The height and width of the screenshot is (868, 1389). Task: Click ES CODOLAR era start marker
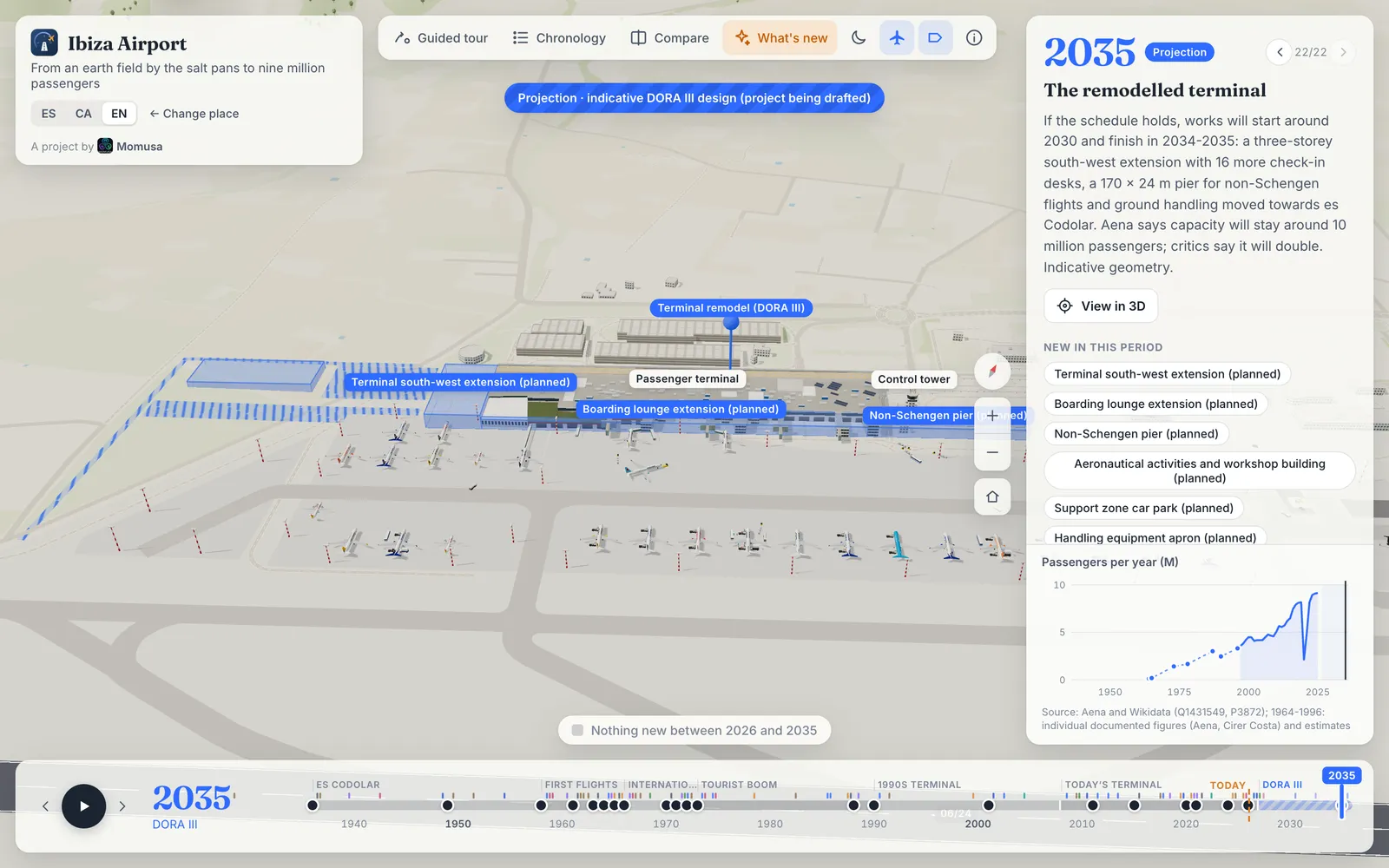click(x=313, y=806)
